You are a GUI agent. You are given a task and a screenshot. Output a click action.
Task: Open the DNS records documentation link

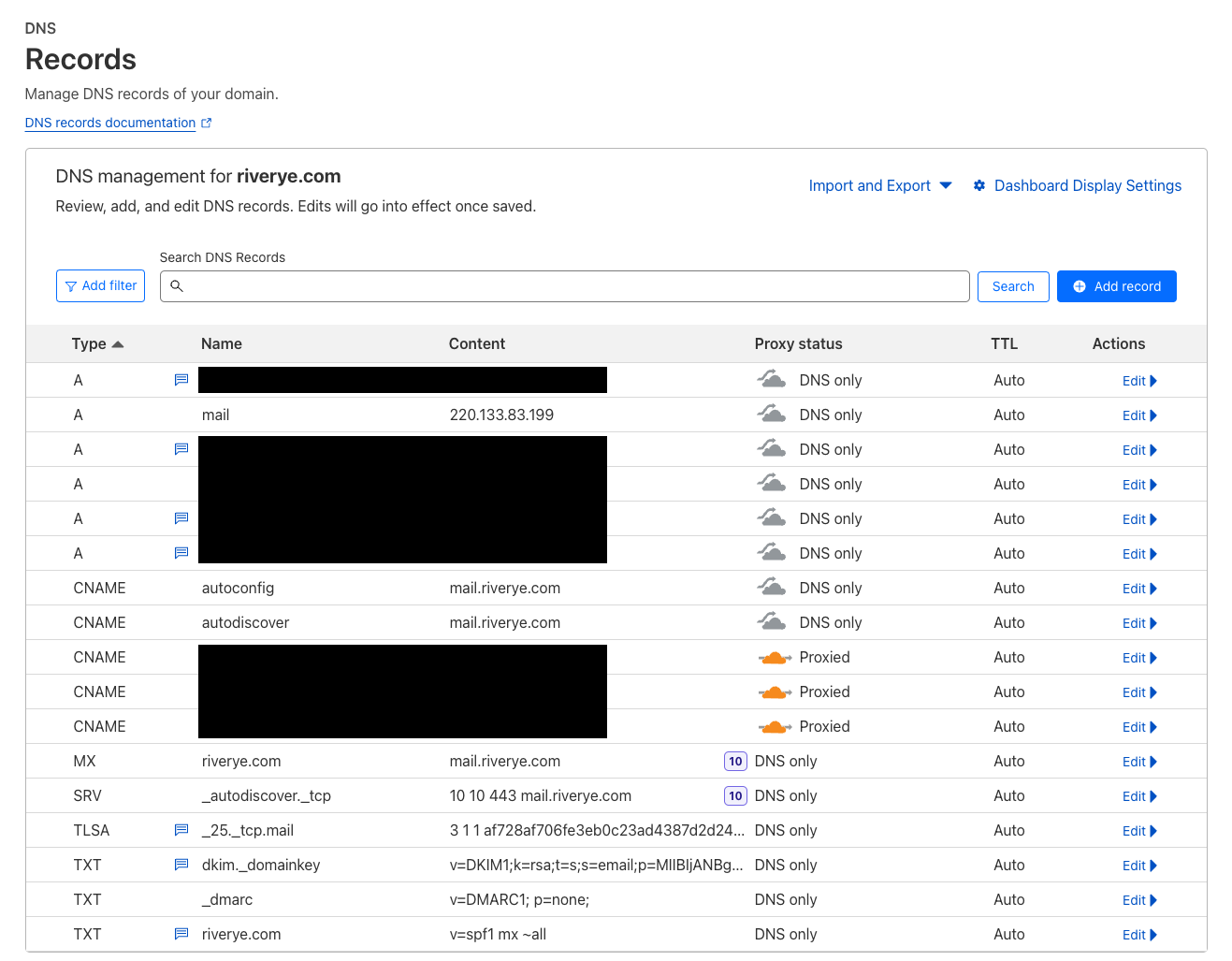(x=110, y=123)
